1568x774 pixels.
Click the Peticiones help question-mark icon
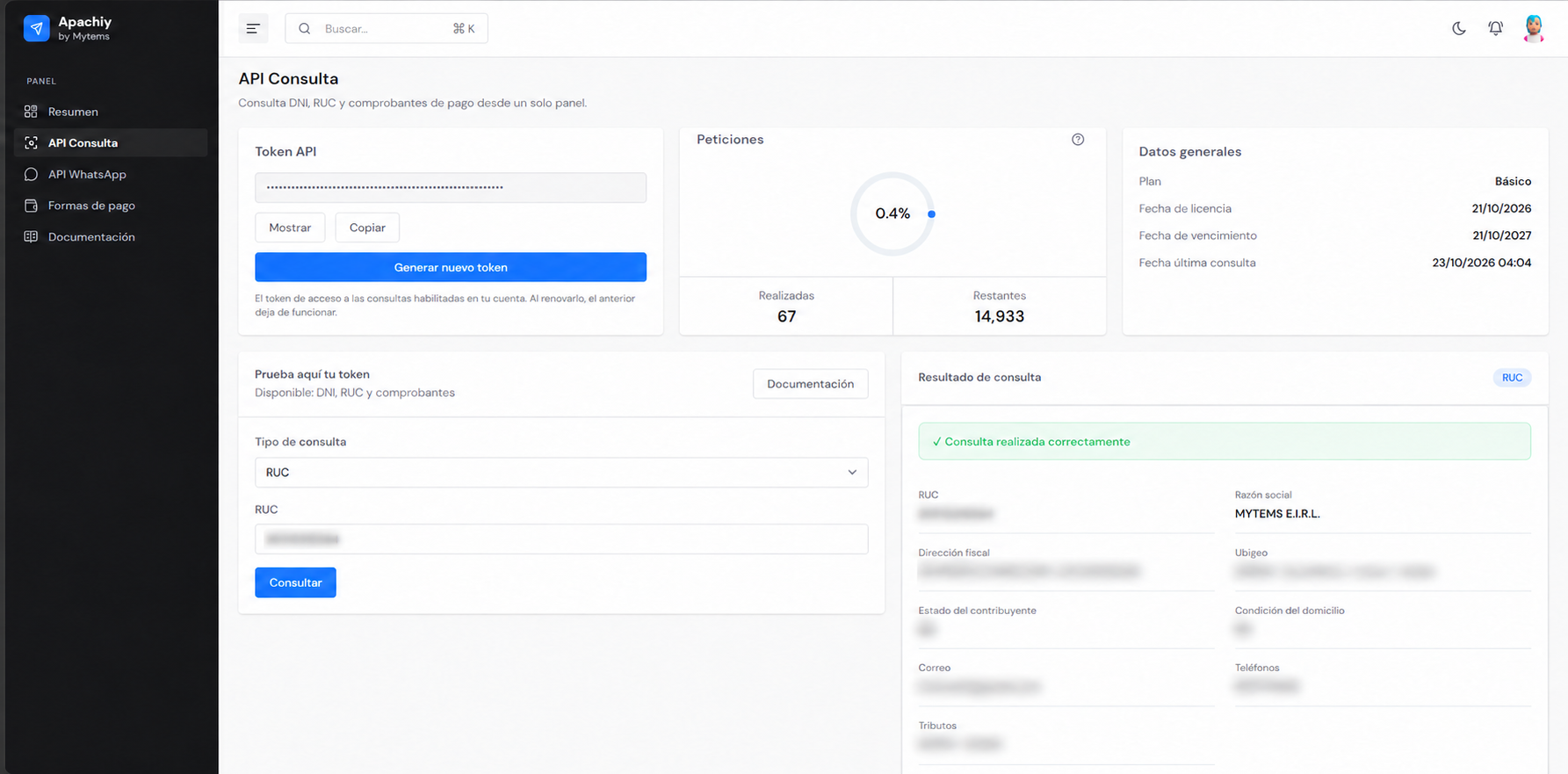[x=1078, y=140]
